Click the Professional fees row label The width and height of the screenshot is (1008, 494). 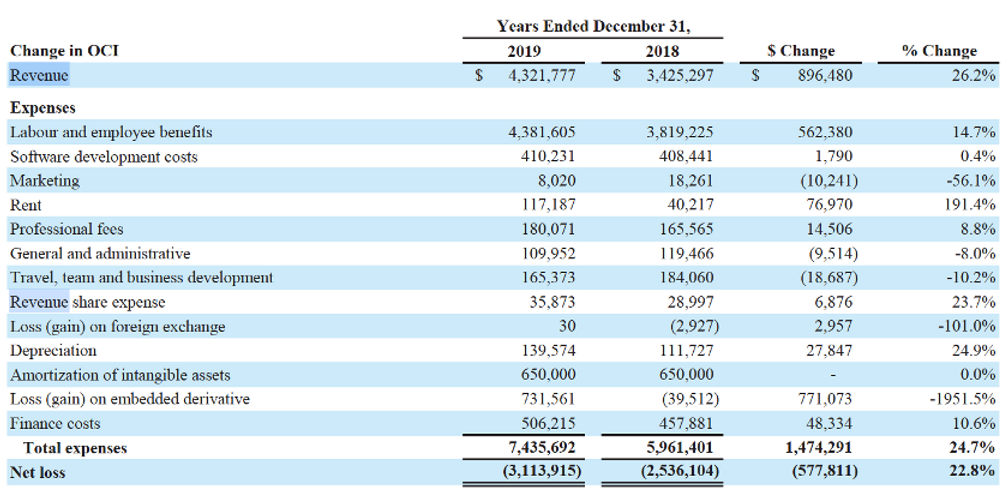[67, 229]
